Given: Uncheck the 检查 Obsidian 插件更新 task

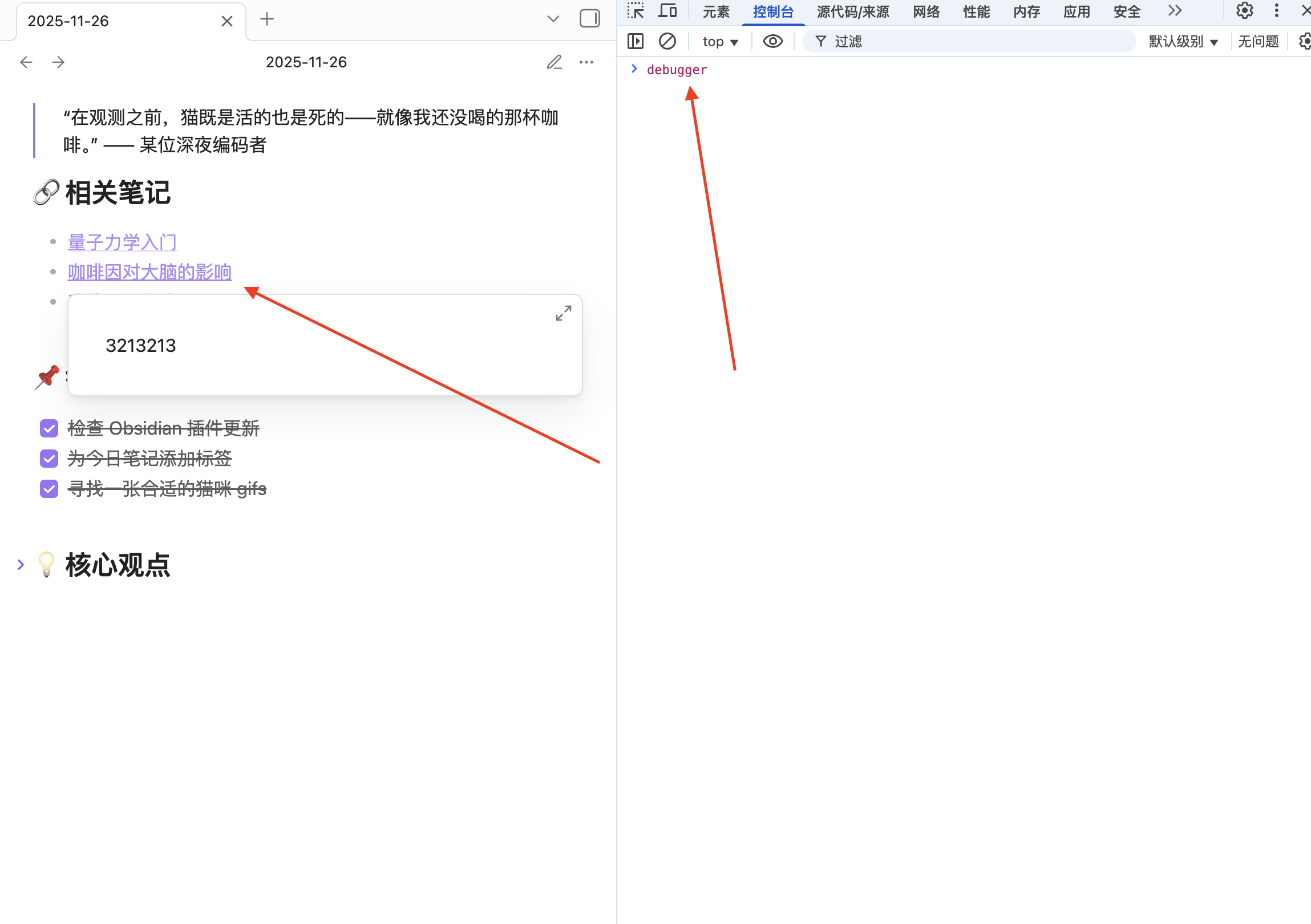Looking at the screenshot, I should 49,428.
